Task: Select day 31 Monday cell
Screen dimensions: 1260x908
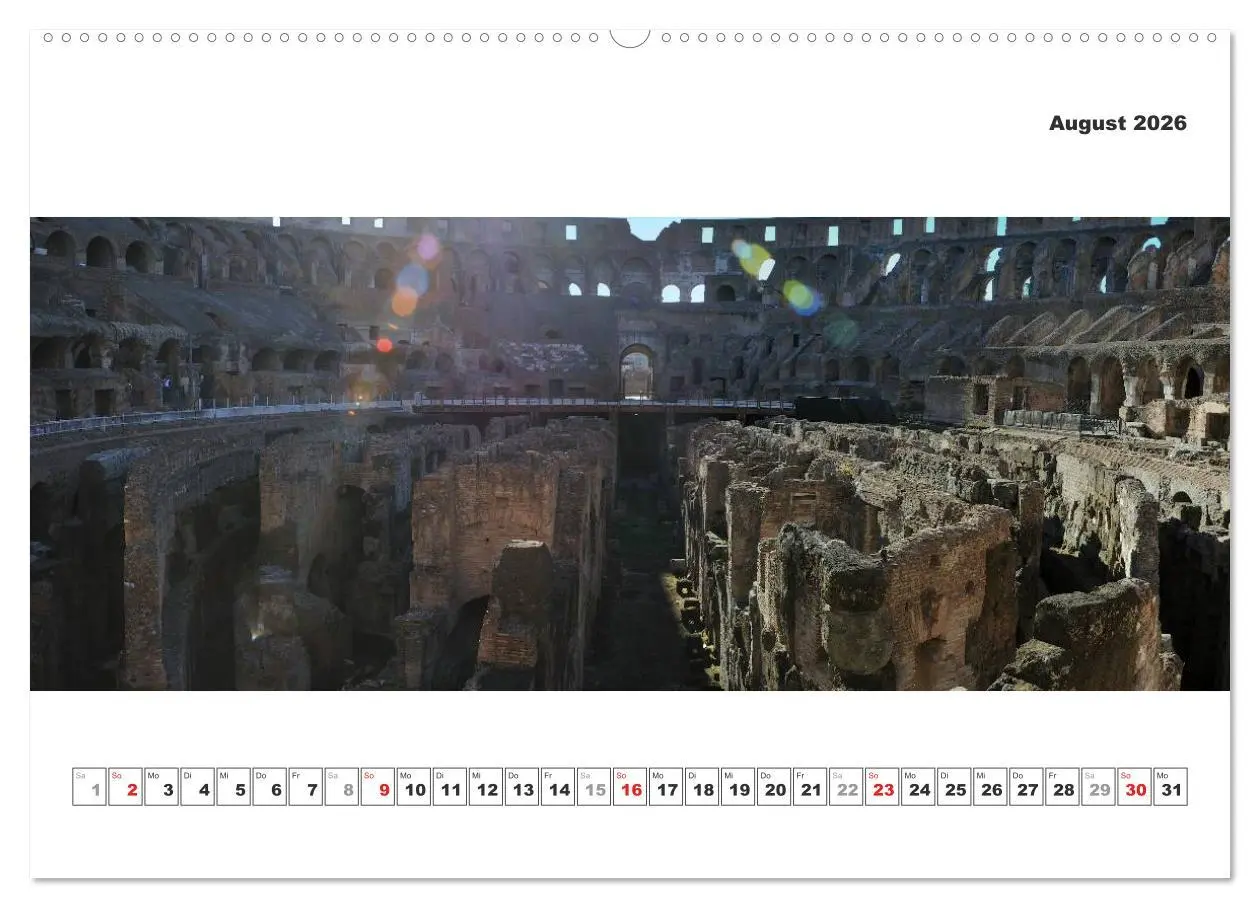Action: click(1169, 786)
